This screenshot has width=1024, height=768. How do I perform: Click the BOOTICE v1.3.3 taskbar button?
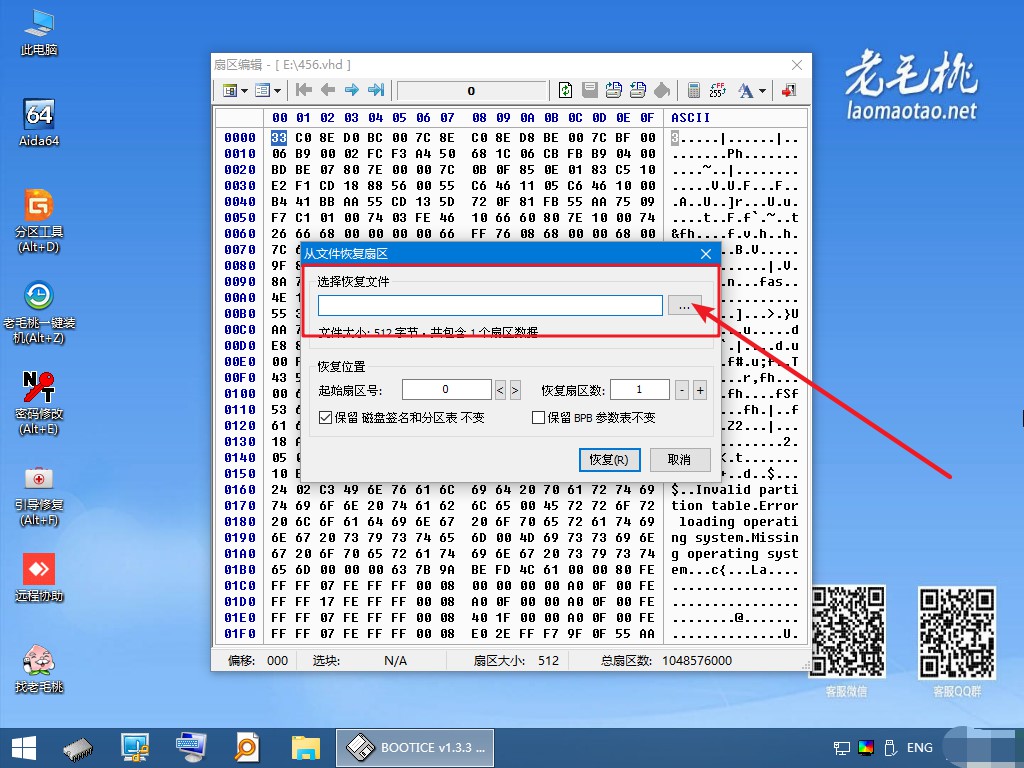415,748
